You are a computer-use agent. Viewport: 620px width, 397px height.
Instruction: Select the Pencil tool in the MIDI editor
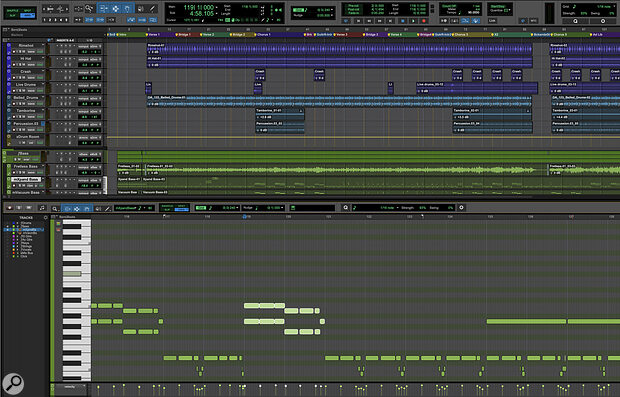(x=107, y=208)
